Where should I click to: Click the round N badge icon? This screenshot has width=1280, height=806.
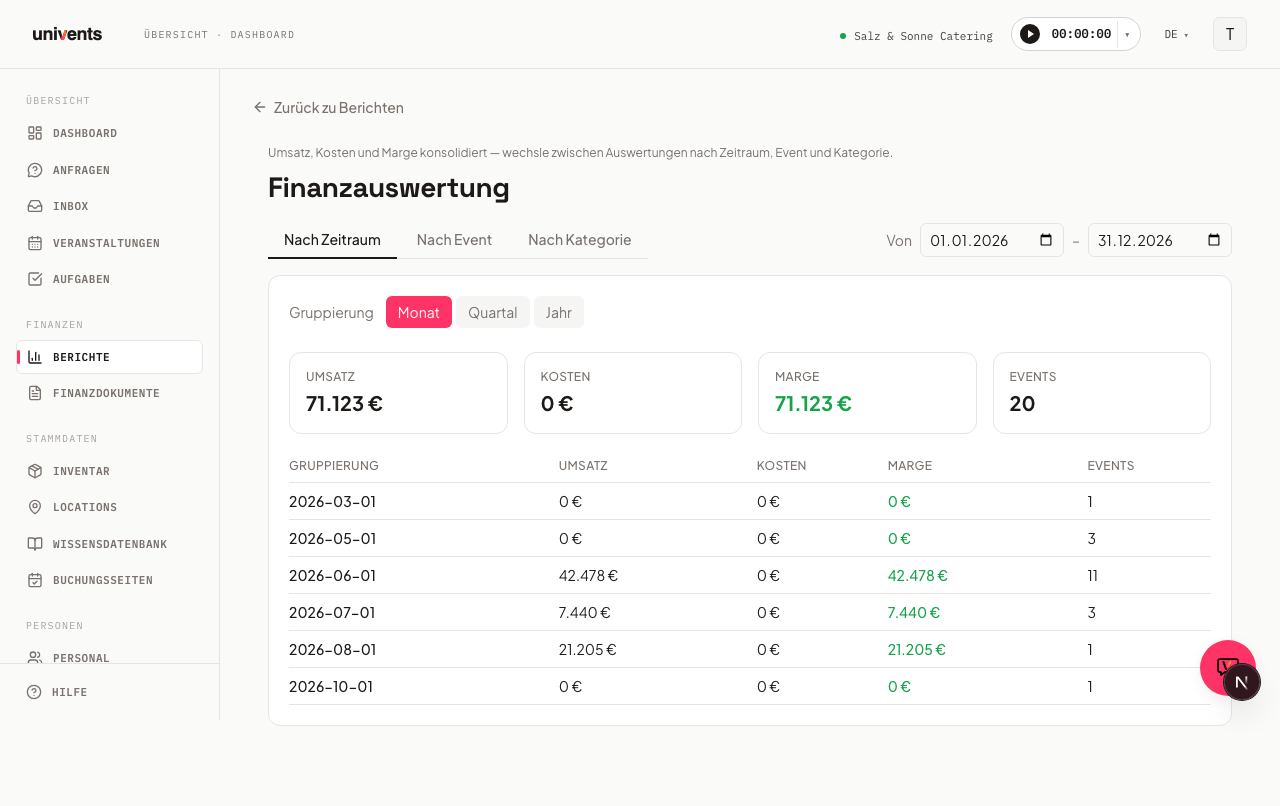click(x=1242, y=682)
